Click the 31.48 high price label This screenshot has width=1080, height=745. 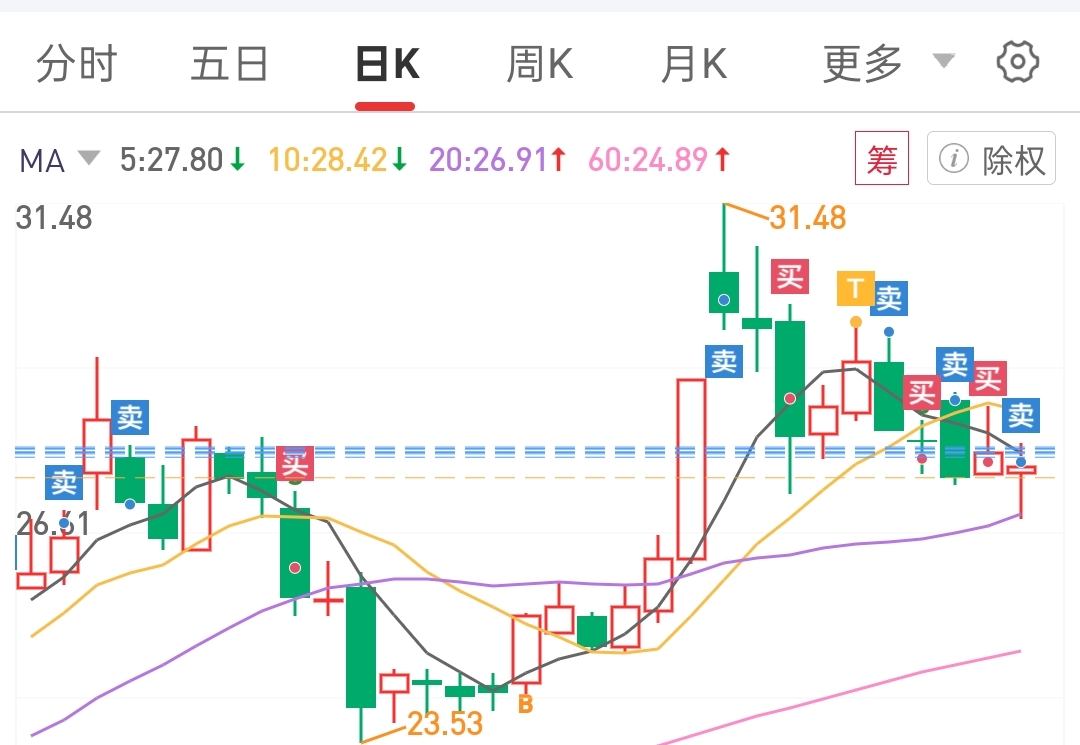(808, 217)
